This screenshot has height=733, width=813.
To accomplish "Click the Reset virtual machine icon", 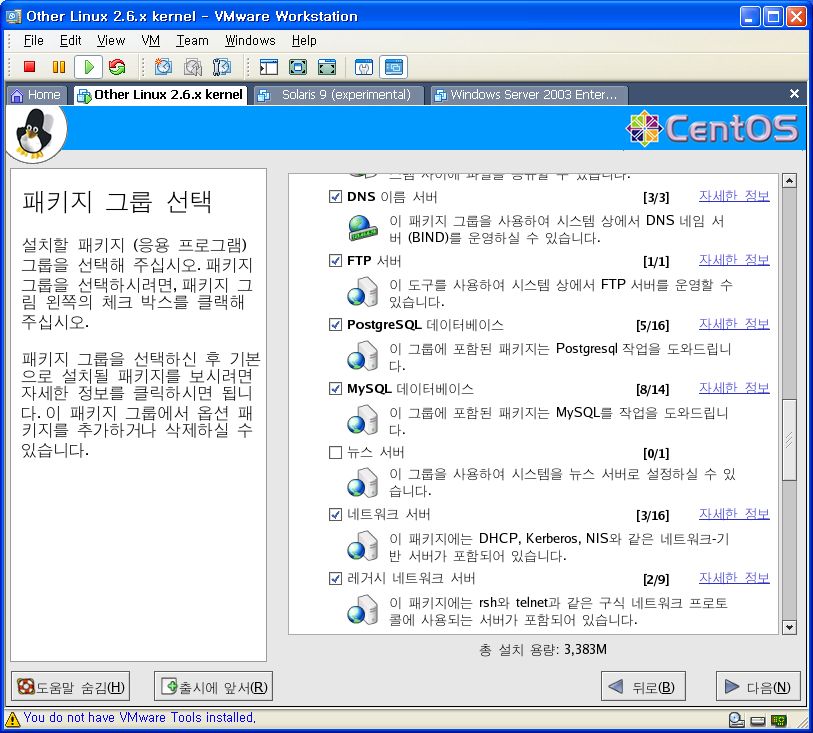I will click(117, 67).
